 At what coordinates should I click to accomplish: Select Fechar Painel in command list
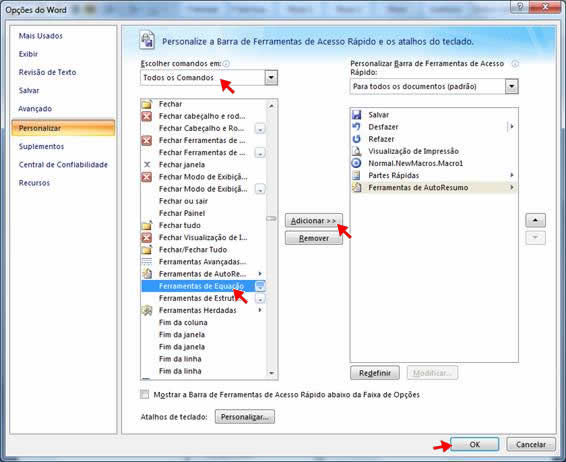(203, 213)
